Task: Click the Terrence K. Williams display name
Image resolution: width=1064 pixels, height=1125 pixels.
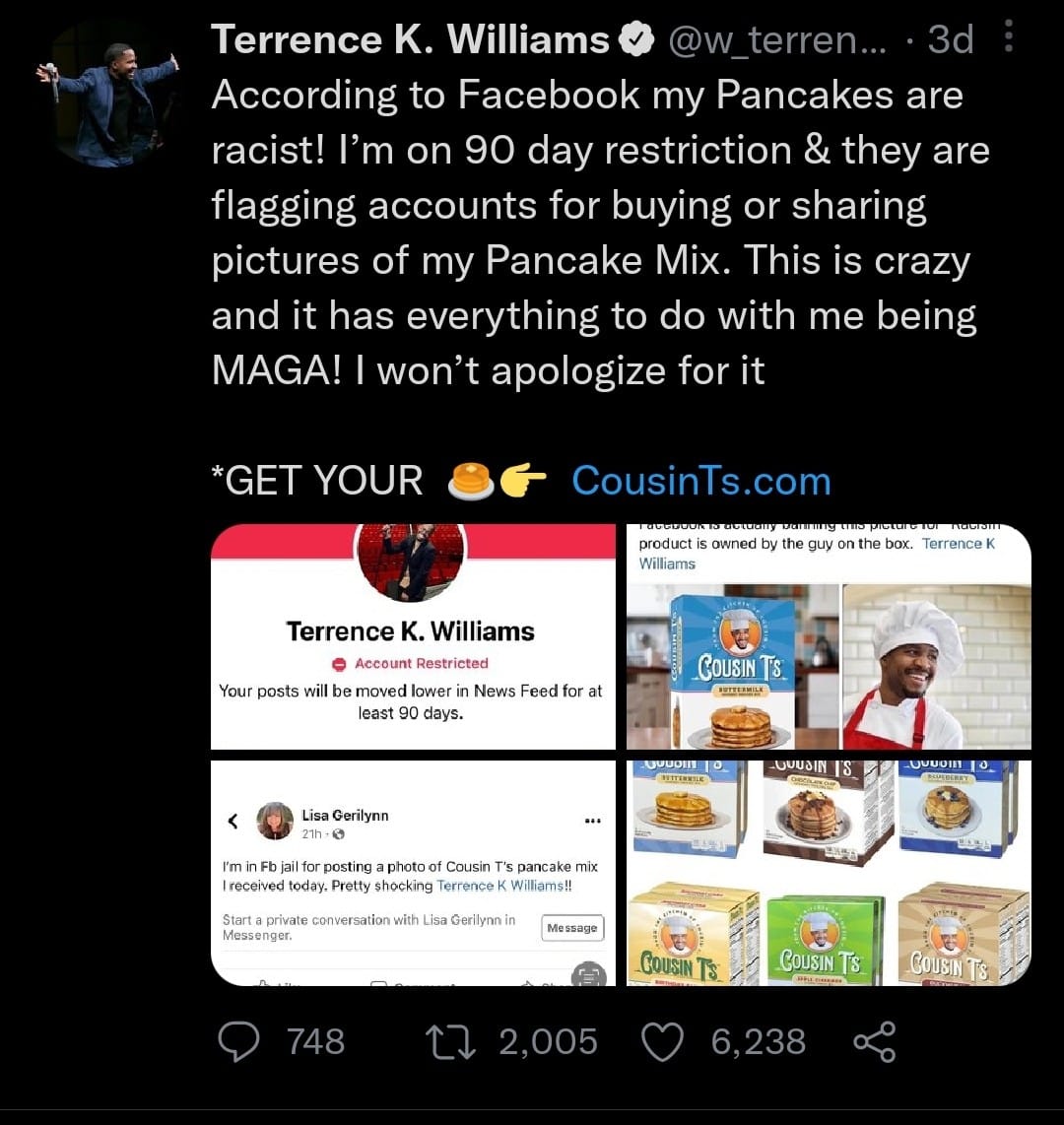Action: [410, 40]
